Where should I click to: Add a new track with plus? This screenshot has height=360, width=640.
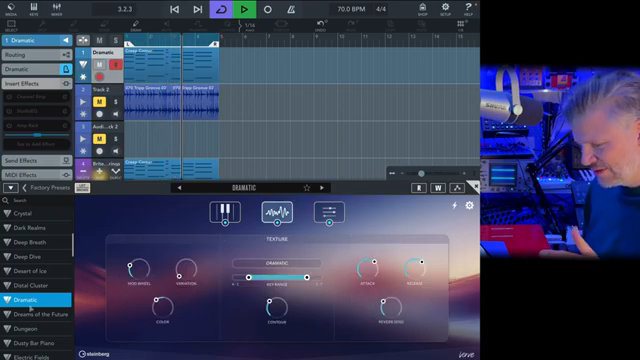pyautogui.click(x=99, y=172)
